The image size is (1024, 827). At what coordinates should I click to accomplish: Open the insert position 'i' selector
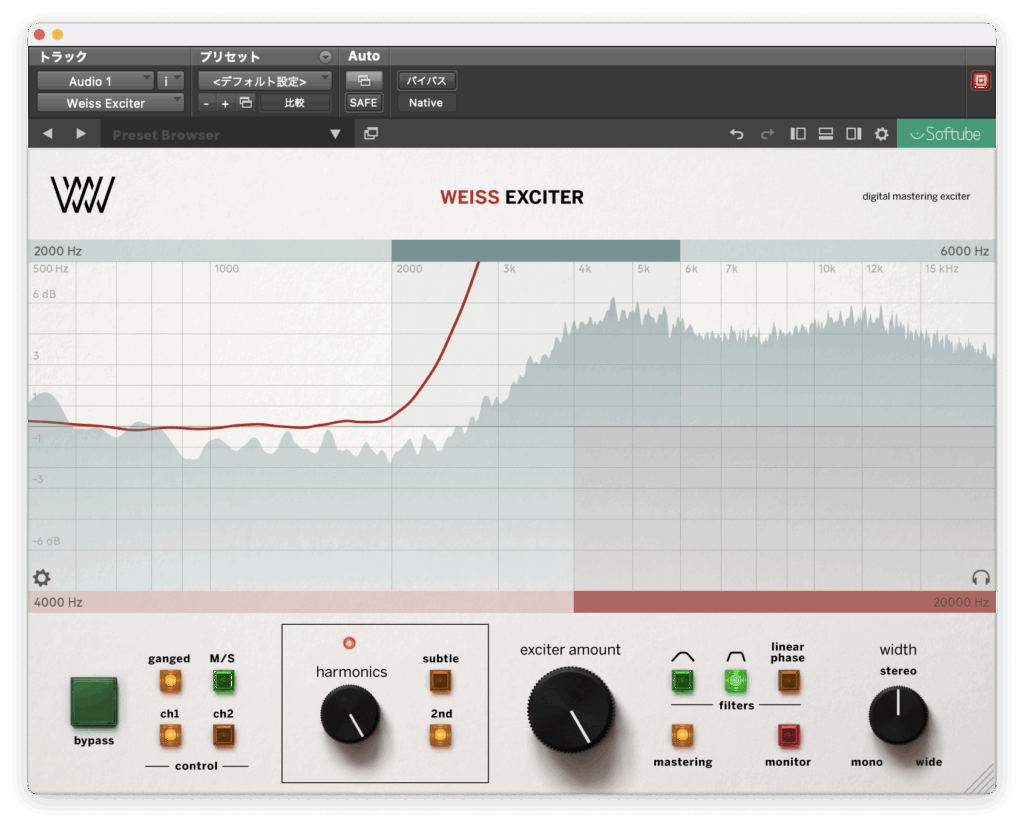[x=170, y=81]
